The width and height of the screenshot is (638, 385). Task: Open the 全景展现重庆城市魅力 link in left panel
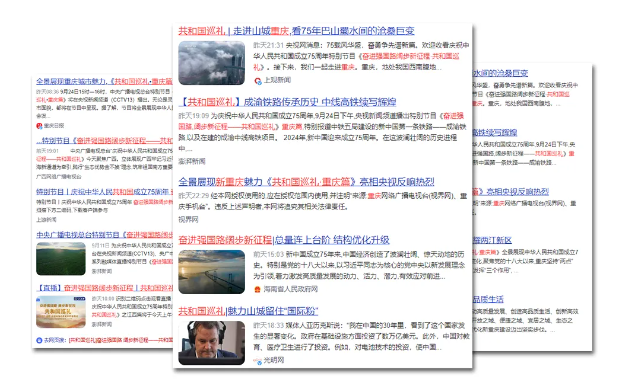coord(104,81)
